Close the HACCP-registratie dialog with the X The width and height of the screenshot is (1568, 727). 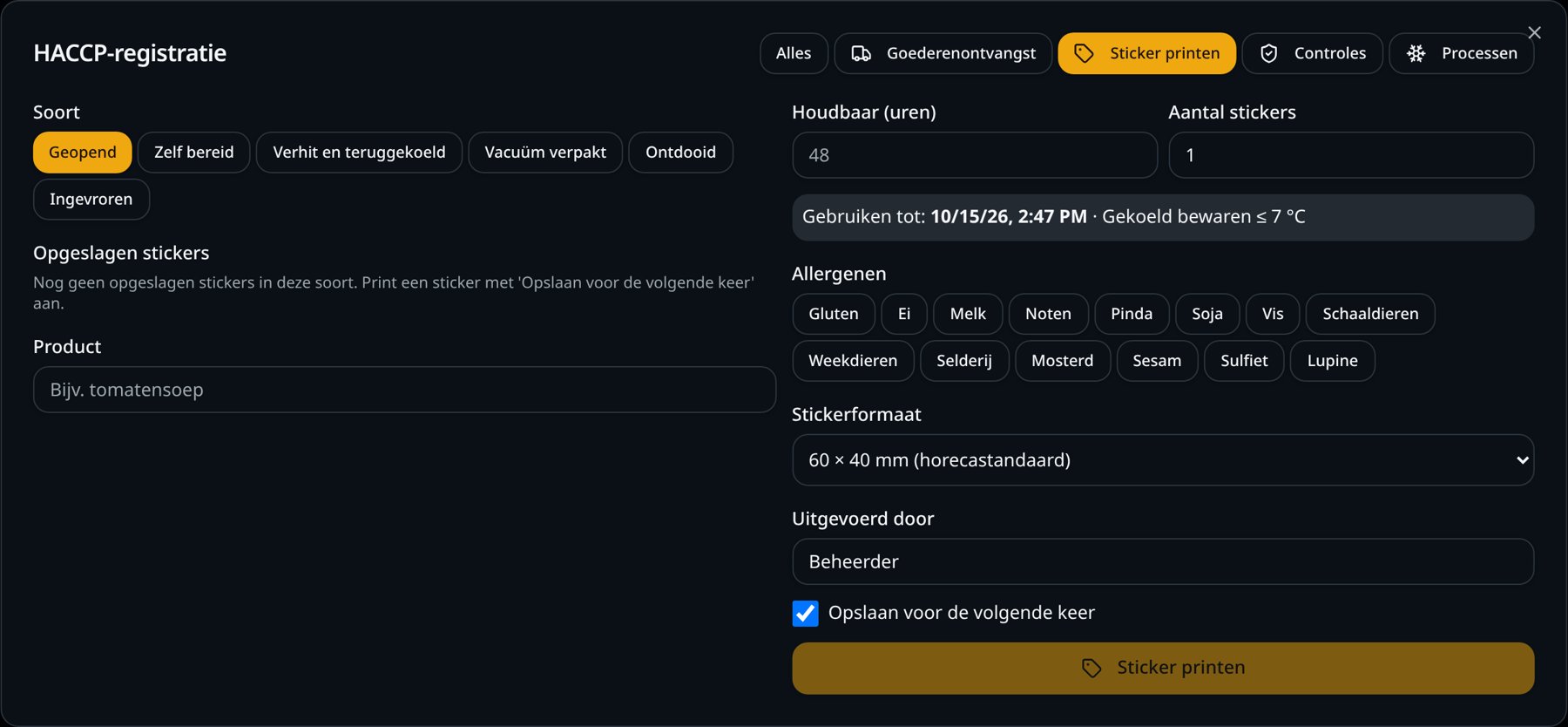point(1534,32)
